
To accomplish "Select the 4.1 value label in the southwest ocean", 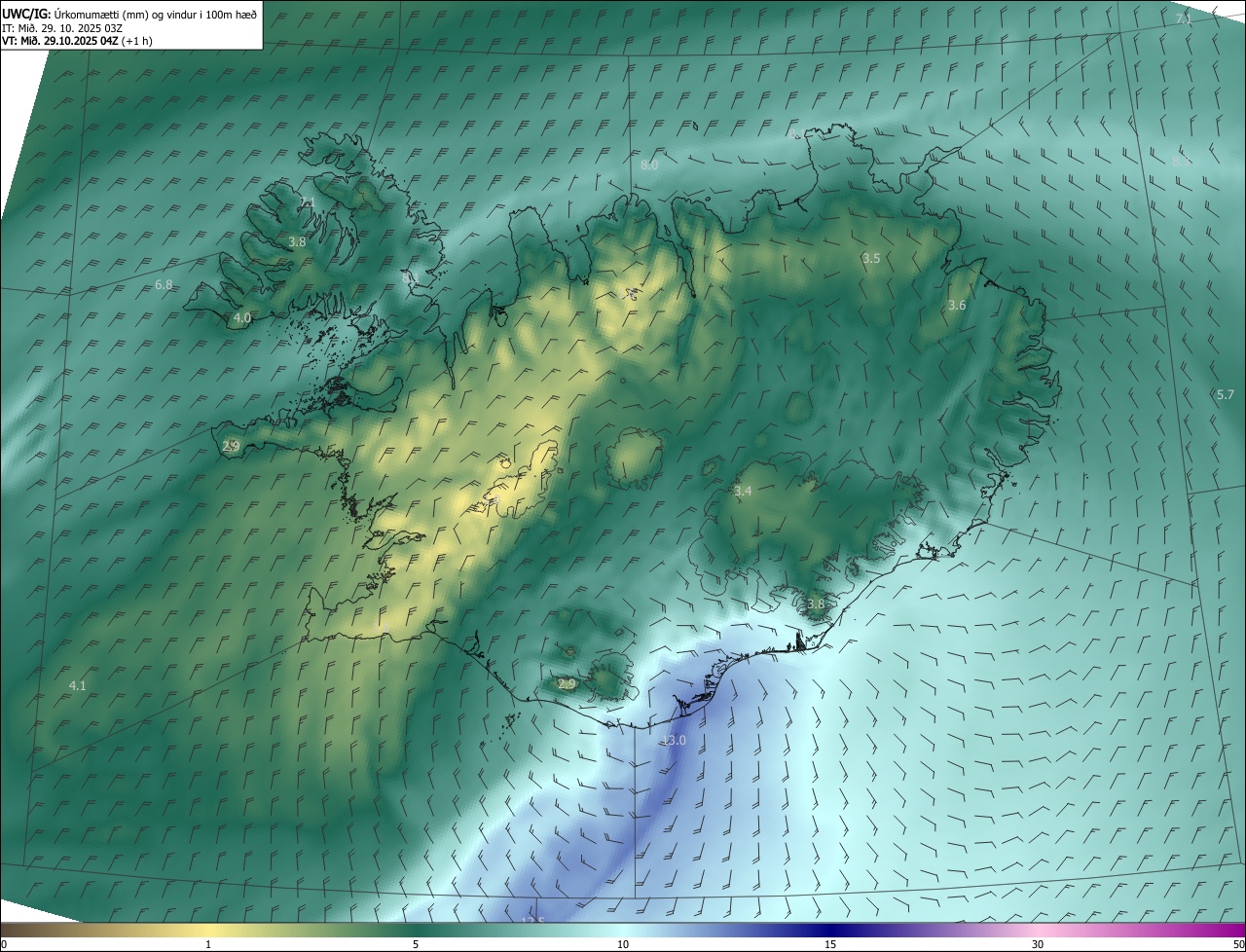I will coord(78,686).
